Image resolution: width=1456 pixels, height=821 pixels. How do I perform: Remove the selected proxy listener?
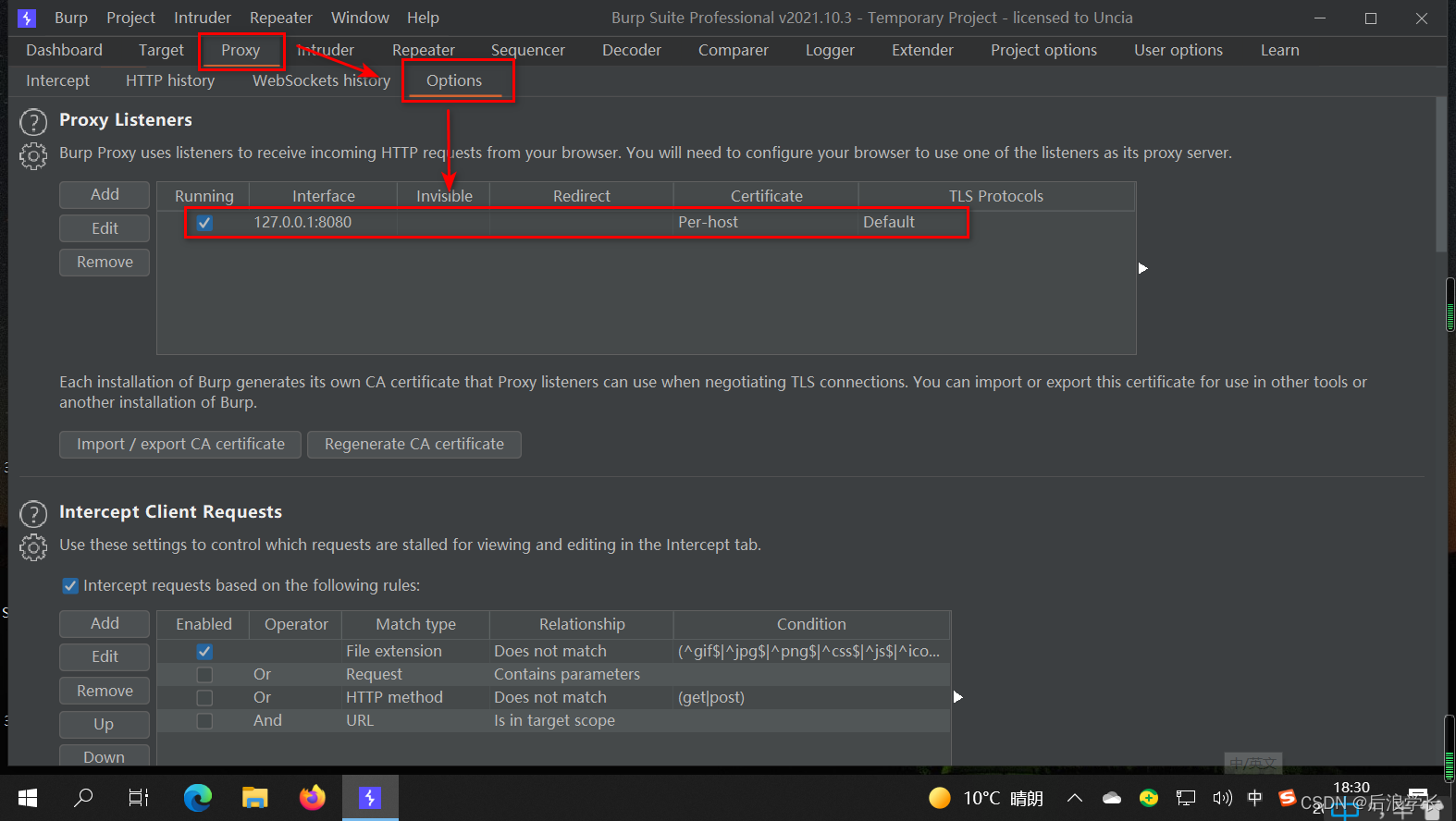pos(105,262)
